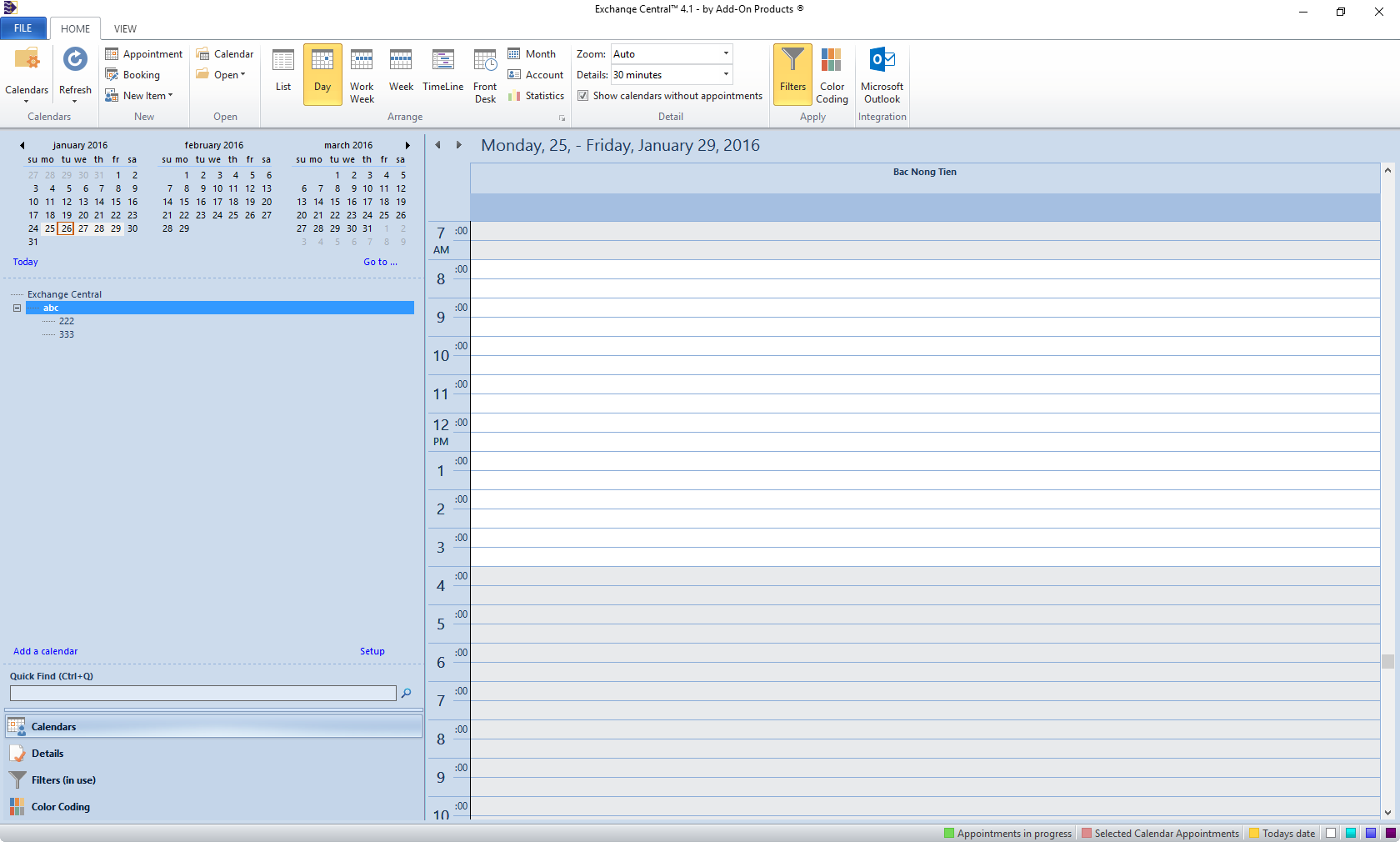Open the Front Desk view
This screenshot has width=1400, height=842.
point(485,74)
